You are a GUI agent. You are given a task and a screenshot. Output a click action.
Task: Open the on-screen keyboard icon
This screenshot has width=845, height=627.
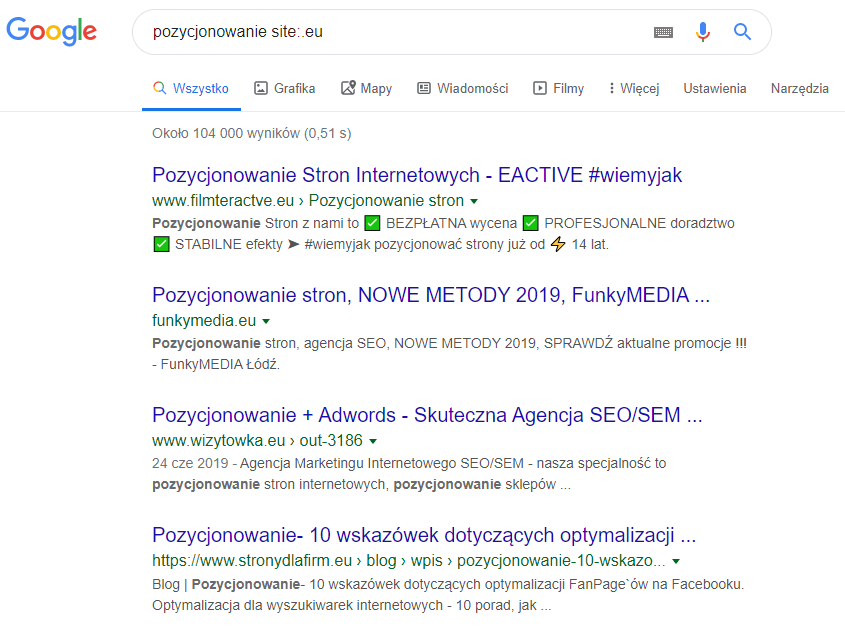click(x=664, y=32)
